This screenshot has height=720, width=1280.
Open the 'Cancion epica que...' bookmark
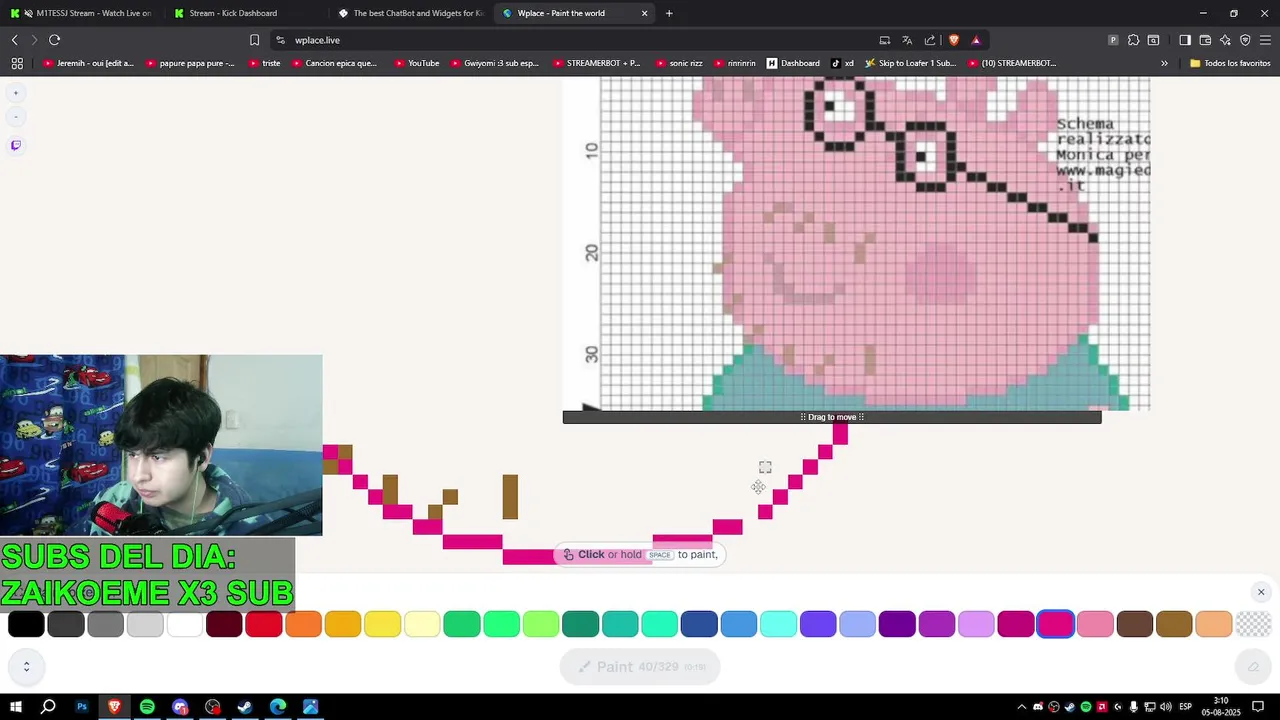pyautogui.click(x=334, y=63)
